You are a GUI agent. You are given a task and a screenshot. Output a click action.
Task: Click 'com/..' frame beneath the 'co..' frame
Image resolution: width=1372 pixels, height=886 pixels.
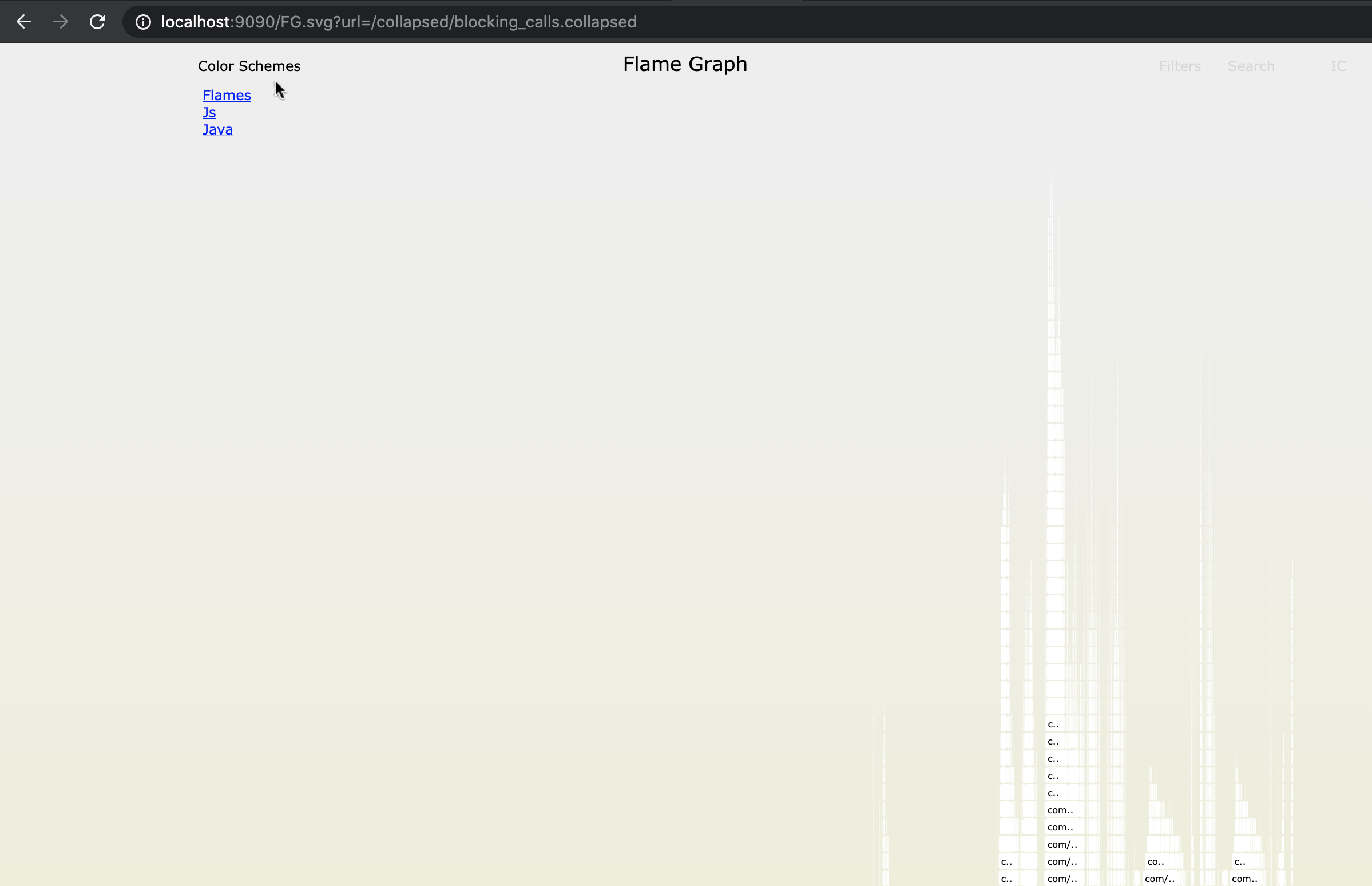point(1159,879)
